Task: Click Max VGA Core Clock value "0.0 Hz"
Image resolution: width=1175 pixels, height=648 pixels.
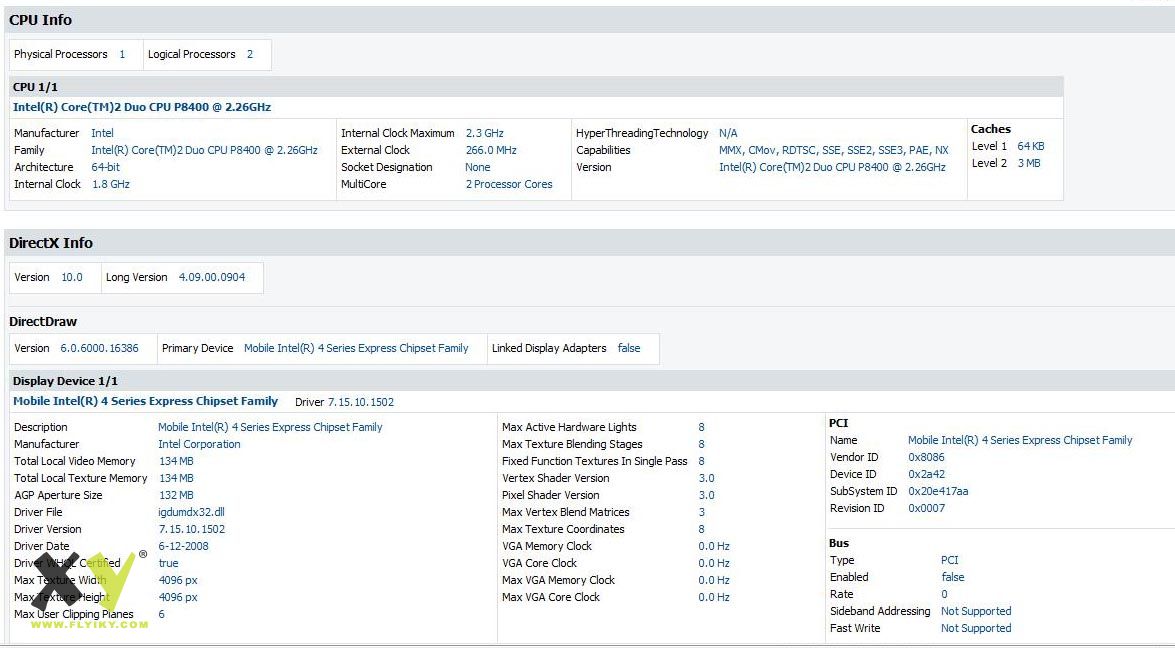Action: coord(714,598)
